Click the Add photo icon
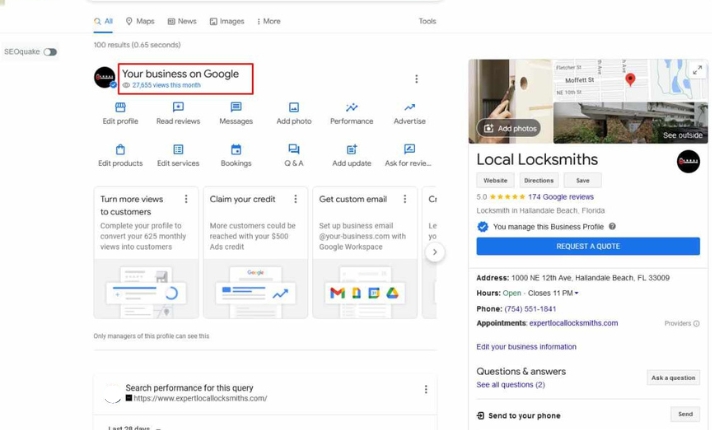712x430 pixels. (x=294, y=107)
